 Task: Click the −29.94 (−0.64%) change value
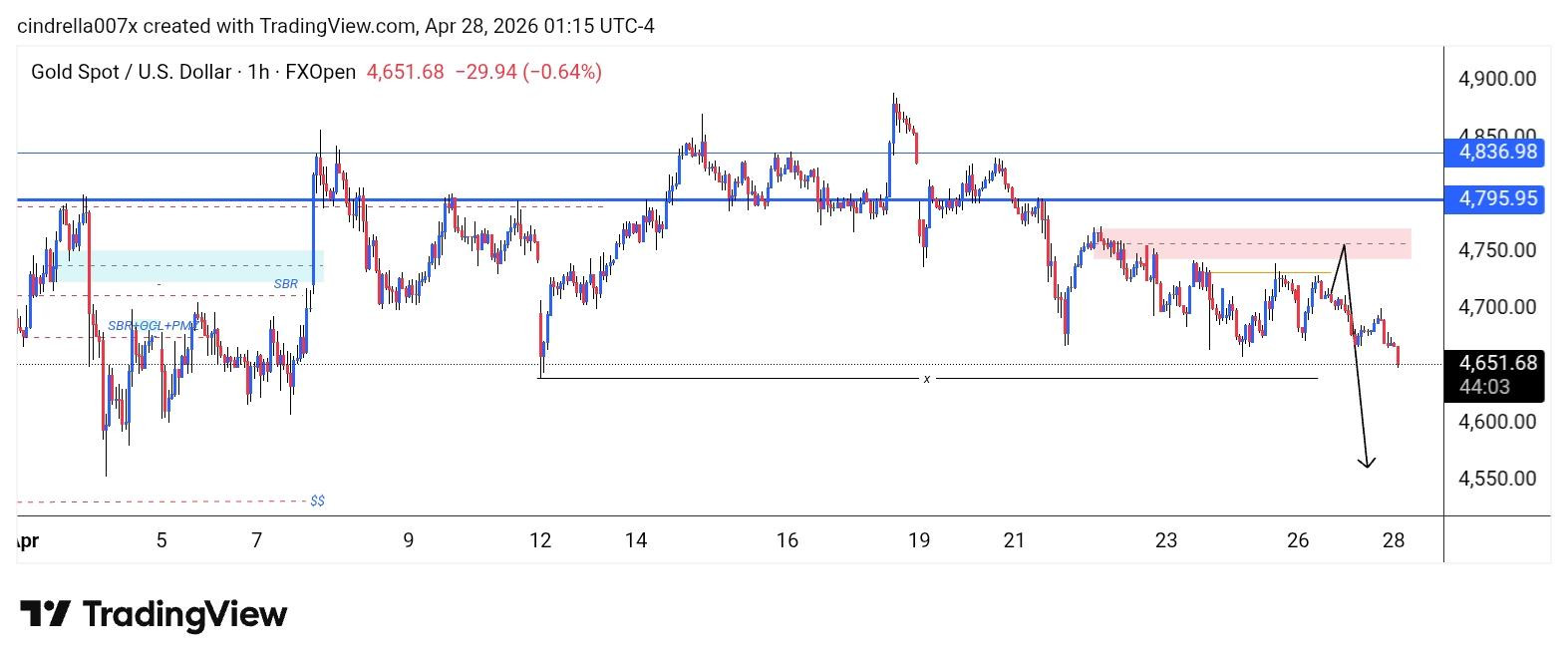(x=528, y=72)
